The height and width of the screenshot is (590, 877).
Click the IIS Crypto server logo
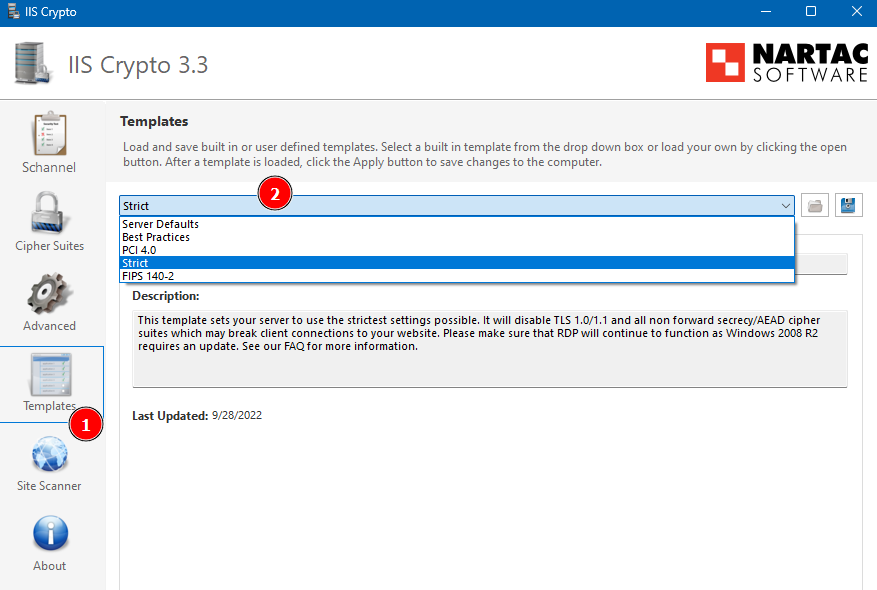[x=34, y=64]
